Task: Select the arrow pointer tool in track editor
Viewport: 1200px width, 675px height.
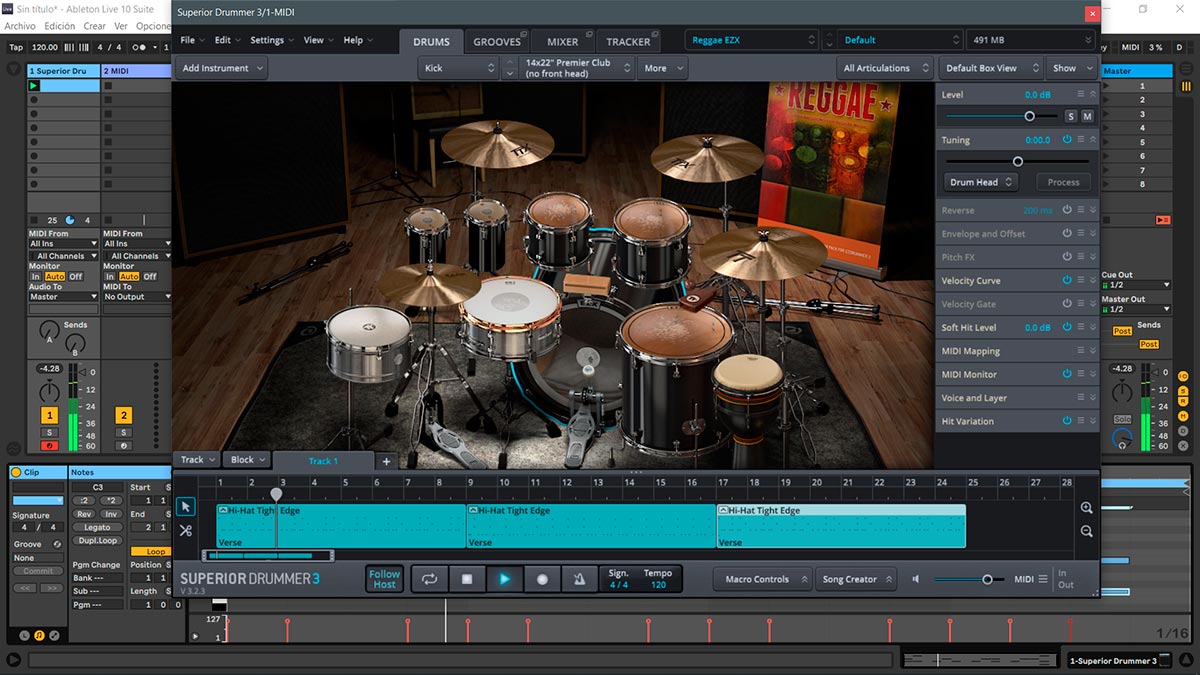Action: [186, 507]
